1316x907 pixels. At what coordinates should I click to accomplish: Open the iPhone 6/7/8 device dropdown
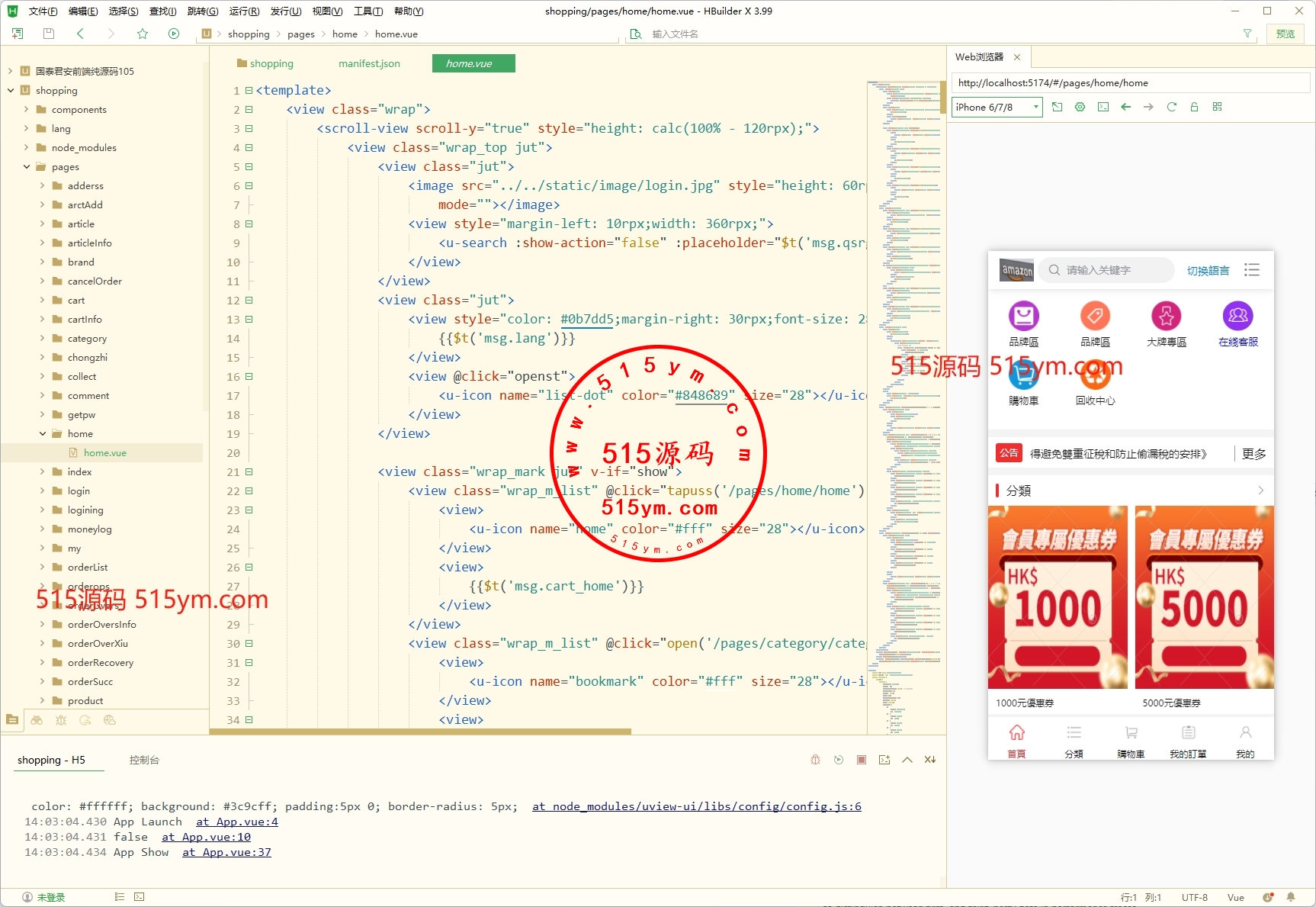(x=997, y=108)
